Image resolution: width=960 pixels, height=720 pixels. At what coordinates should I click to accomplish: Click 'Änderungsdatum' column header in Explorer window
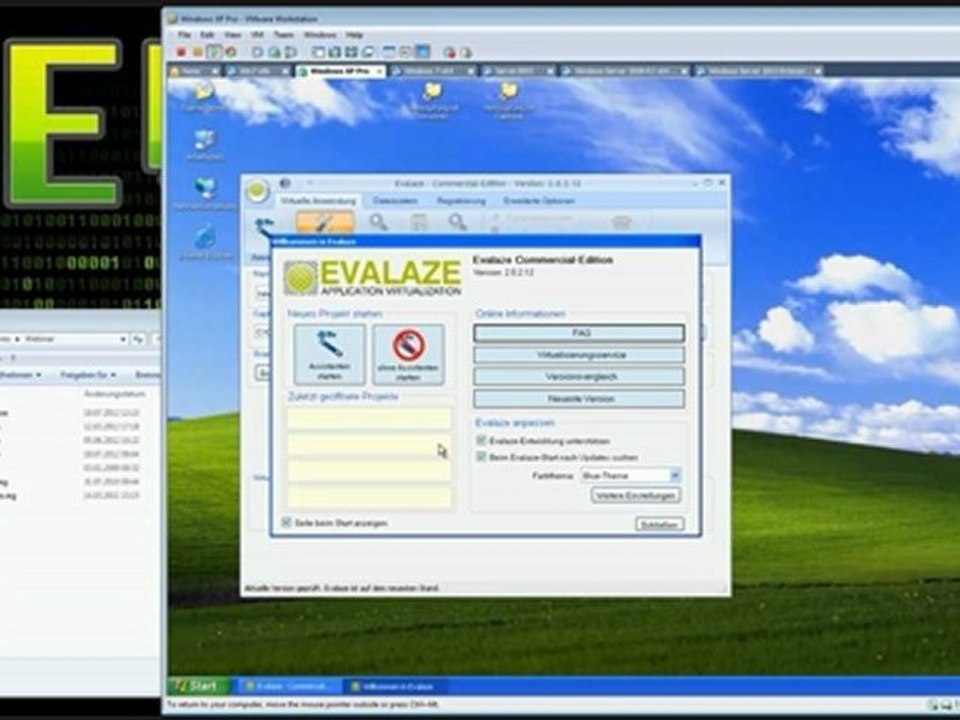114,394
